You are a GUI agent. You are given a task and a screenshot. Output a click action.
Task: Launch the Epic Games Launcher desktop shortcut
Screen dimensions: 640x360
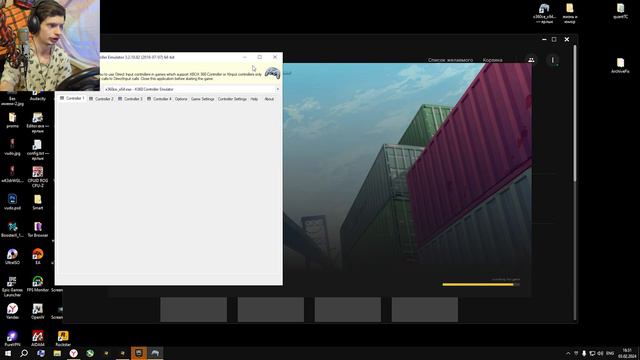click(12, 286)
